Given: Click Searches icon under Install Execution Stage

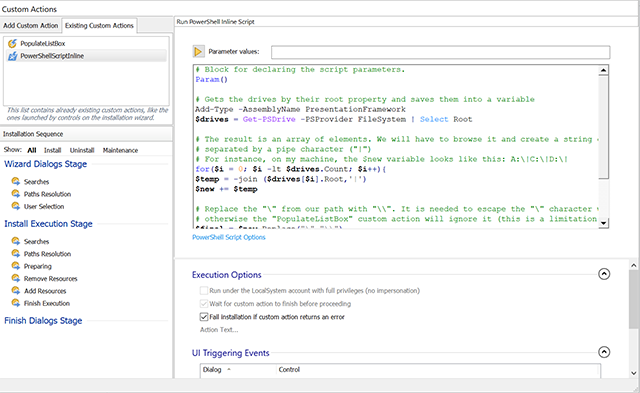Looking at the screenshot, I should (x=16, y=241).
